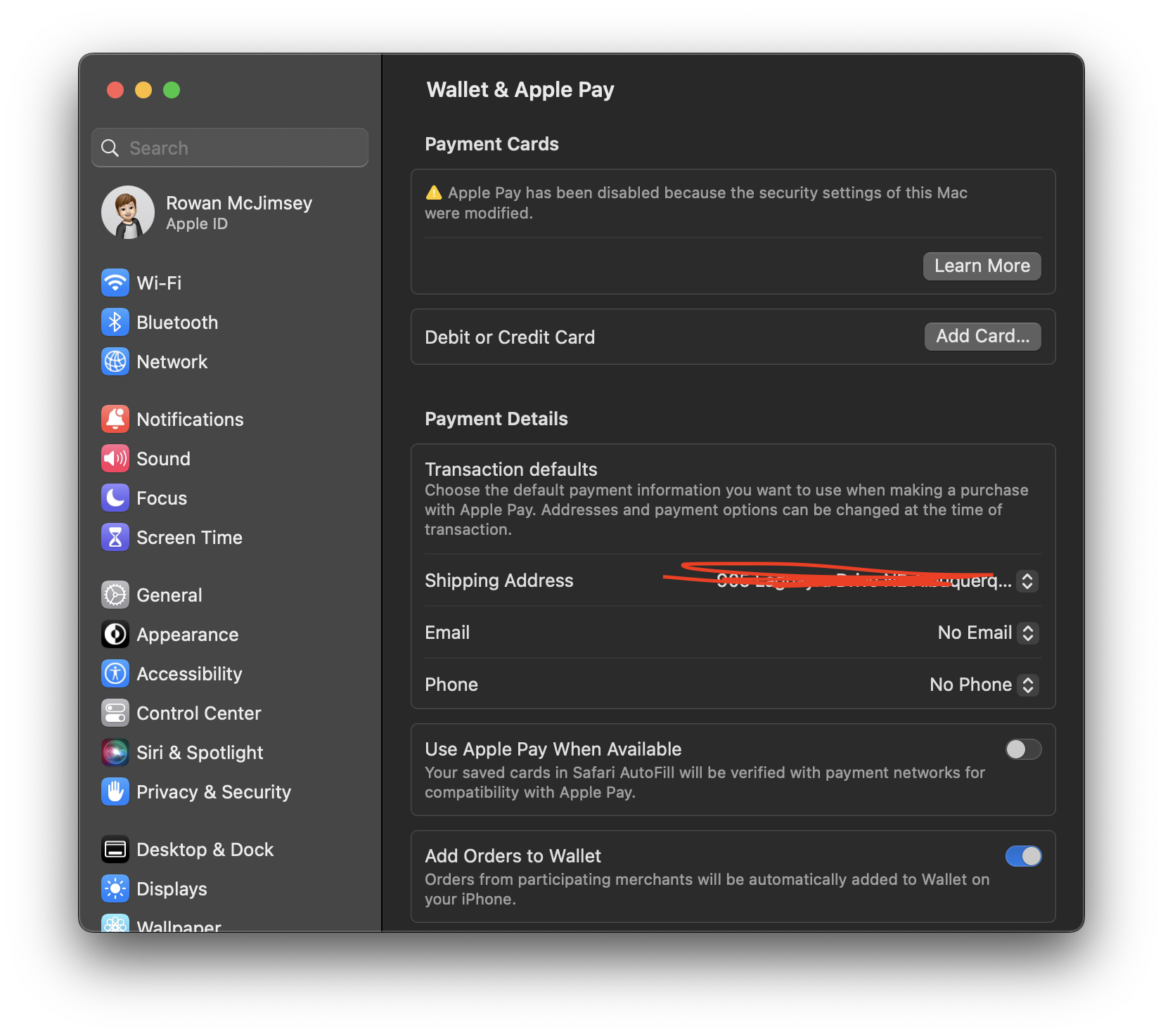Image resolution: width=1163 pixels, height=1036 pixels.
Task: Click the Debit or Credit Card label
Action: click(510, 337)
